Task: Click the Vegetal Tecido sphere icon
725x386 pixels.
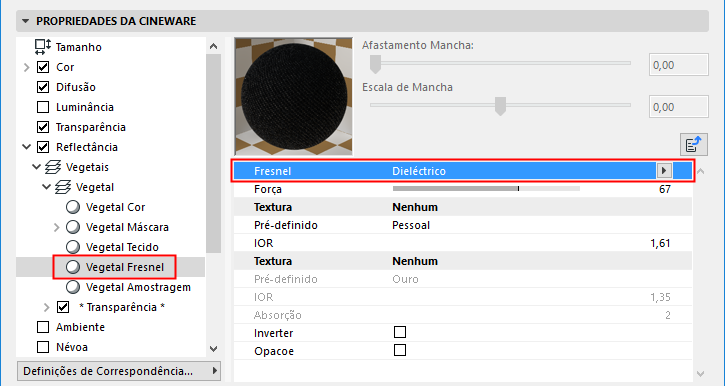Action: pos(73,247)
